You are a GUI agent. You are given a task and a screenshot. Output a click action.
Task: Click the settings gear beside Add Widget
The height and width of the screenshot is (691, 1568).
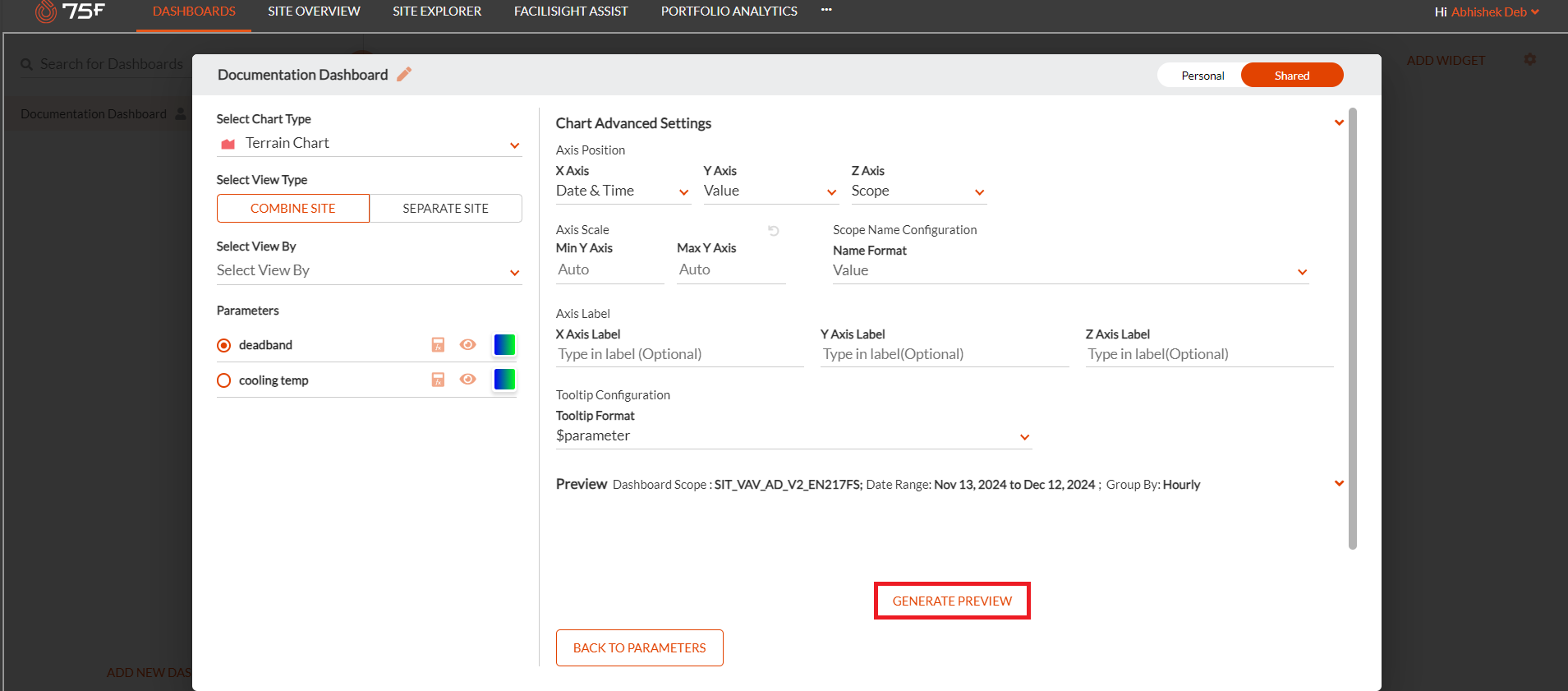coord(1529,60)
